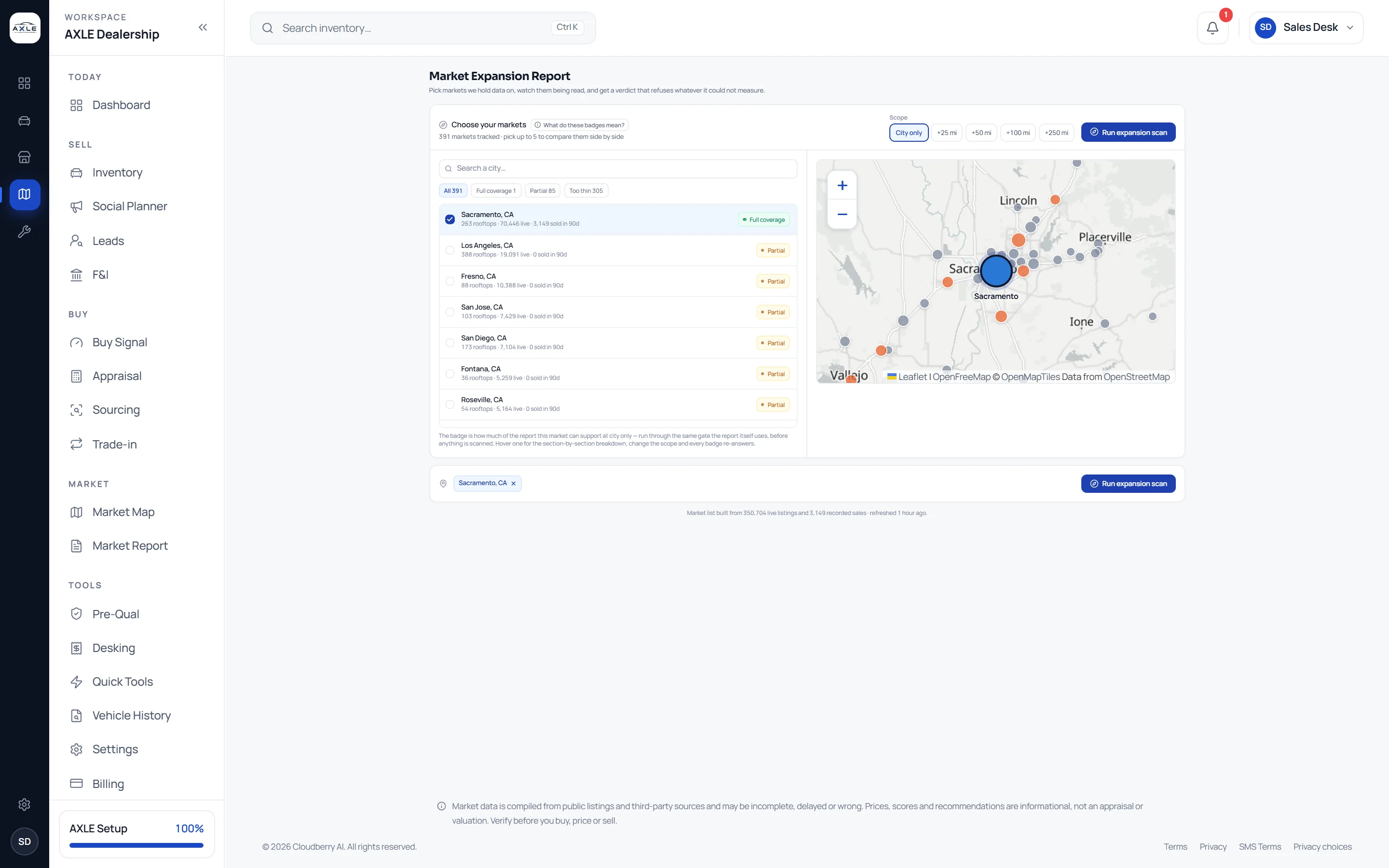Click the Sacramento blue map marker
This screenshot has width=1389, height=868.
click(x=996, y=271)
